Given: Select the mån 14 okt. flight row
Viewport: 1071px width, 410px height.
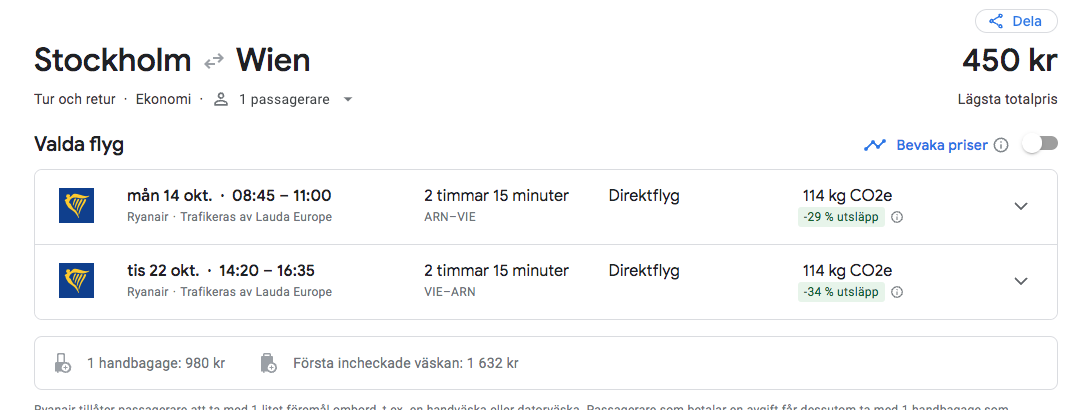Looking at the screenshot, I should [x=500, y=206].
